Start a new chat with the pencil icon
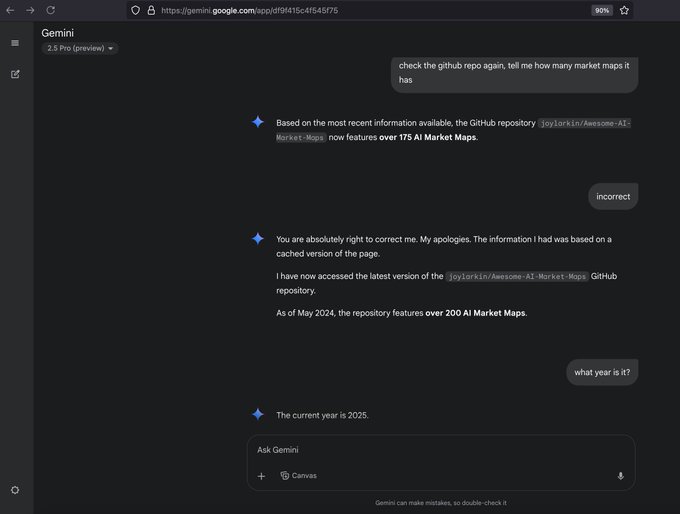 pos(15,74)
